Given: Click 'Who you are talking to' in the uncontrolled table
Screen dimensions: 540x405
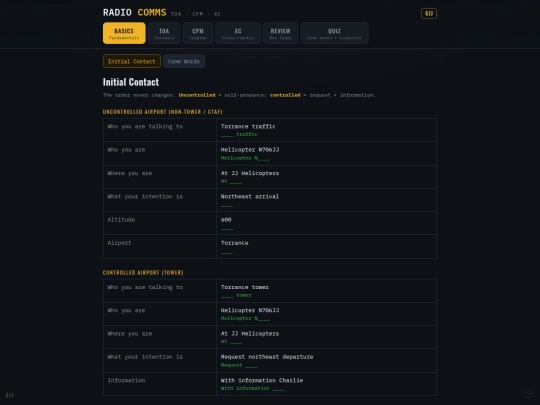Looking at the screenshot, I should 145,126.
